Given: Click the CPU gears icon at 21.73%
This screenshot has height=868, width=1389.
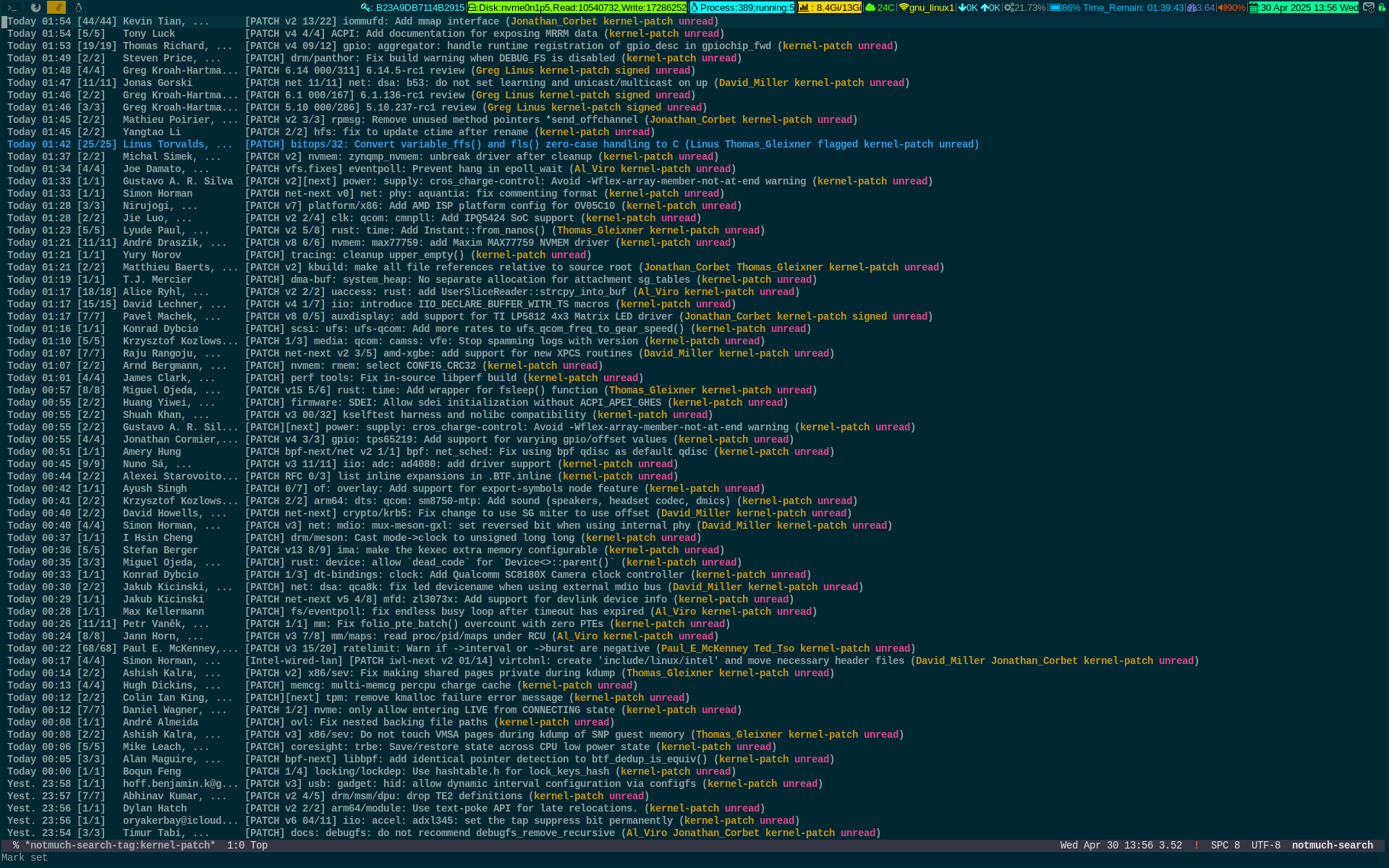Looking at the screenshot, I should 1008,7.
